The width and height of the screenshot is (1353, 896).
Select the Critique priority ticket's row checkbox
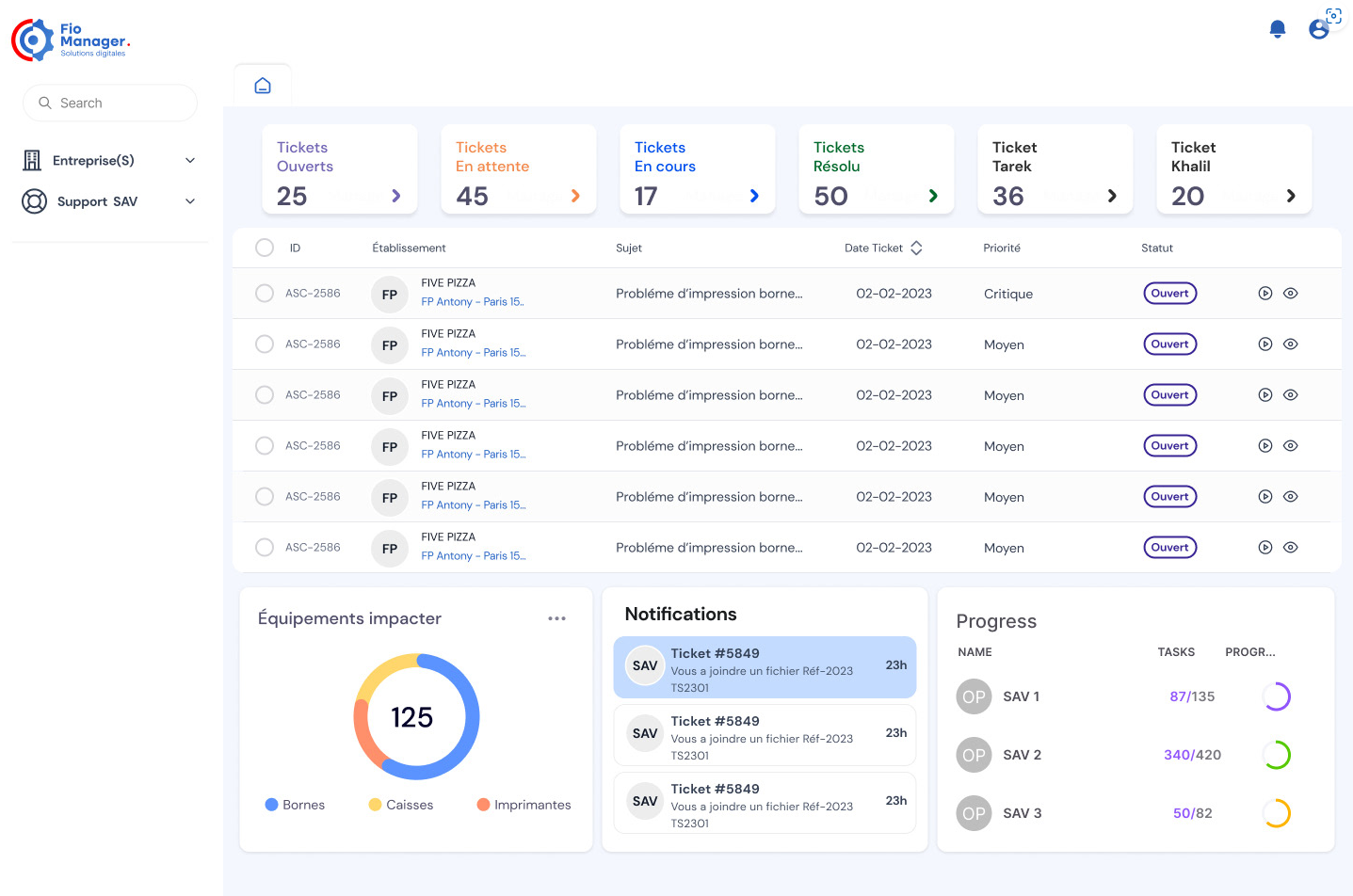pos(265,294)
